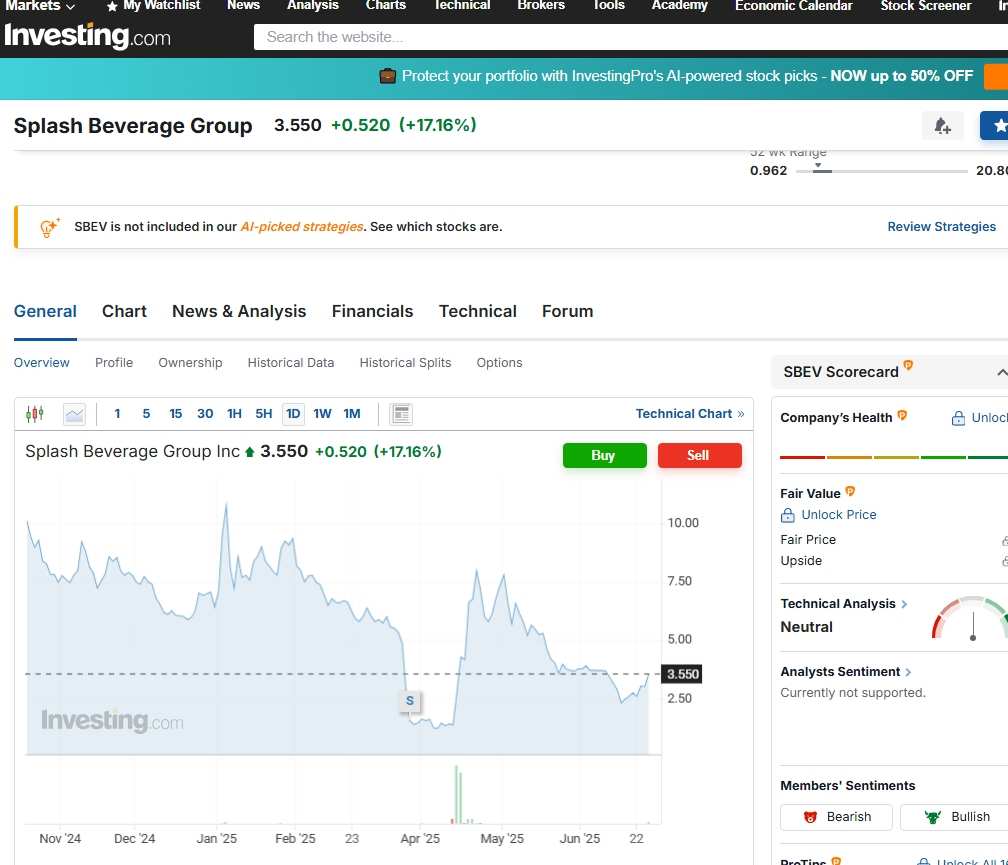Vote Bullish sentiment

(957, 817)
